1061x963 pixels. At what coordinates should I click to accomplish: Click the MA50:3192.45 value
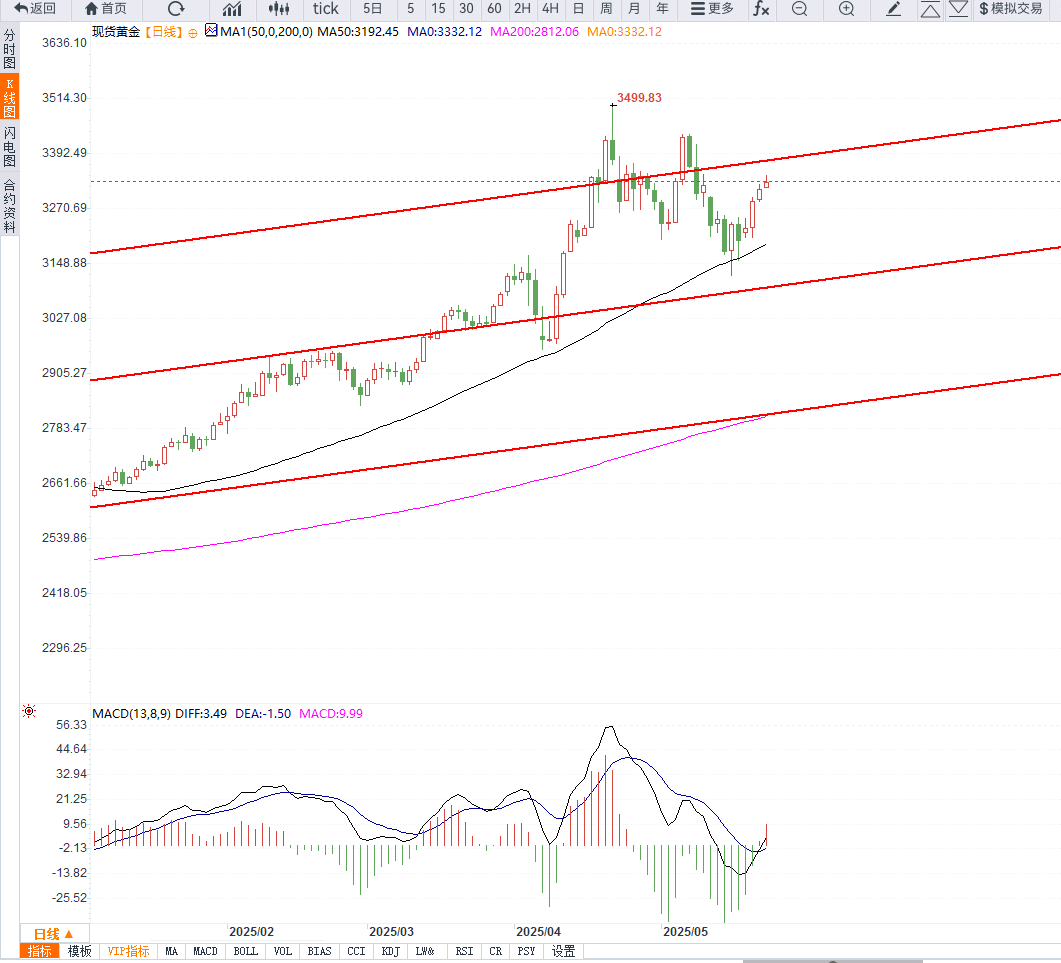[358, 32]
